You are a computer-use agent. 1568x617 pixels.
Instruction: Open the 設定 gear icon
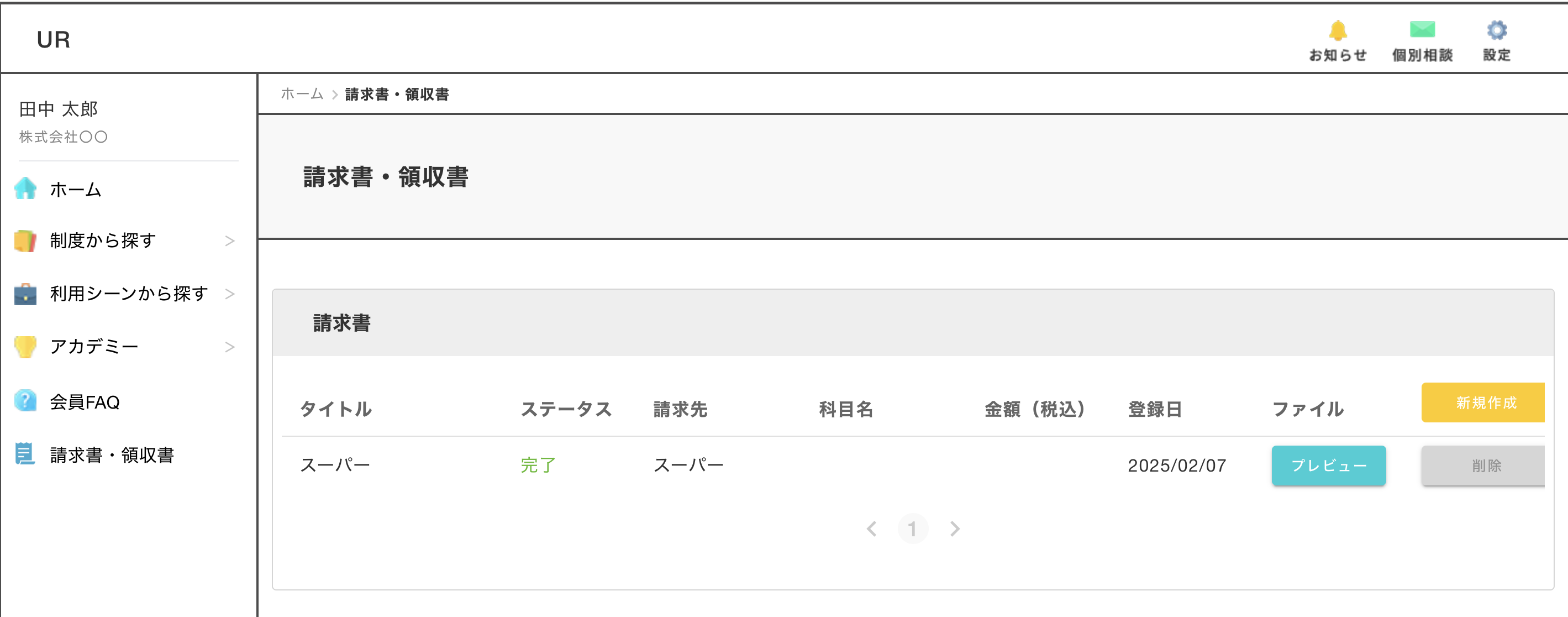click(1496, 30)
